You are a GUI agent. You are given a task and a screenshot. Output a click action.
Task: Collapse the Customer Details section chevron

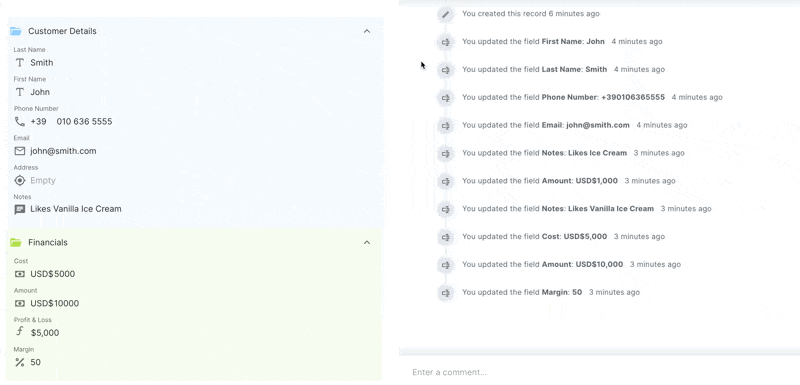point(367,31)
